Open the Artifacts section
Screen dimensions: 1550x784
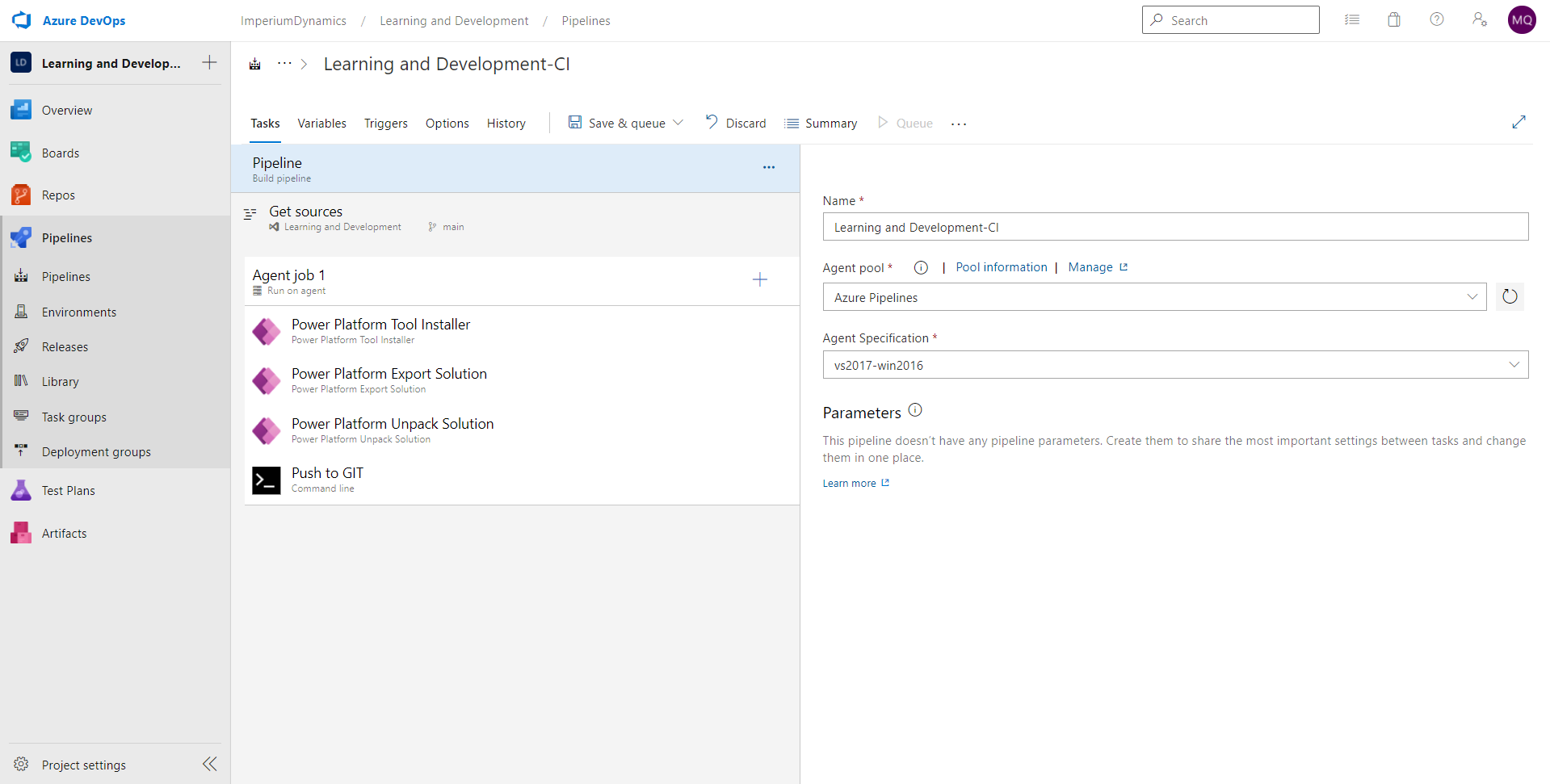tap(20, 532)
